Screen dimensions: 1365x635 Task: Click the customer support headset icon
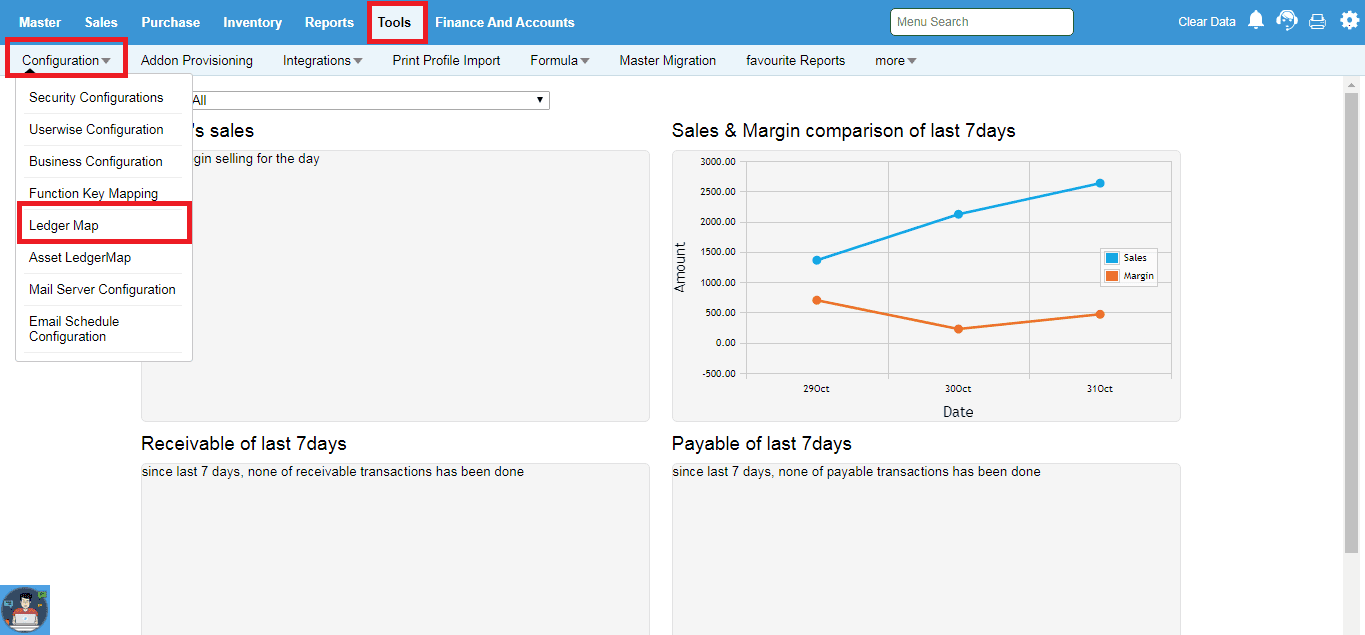click(1287, 21)
